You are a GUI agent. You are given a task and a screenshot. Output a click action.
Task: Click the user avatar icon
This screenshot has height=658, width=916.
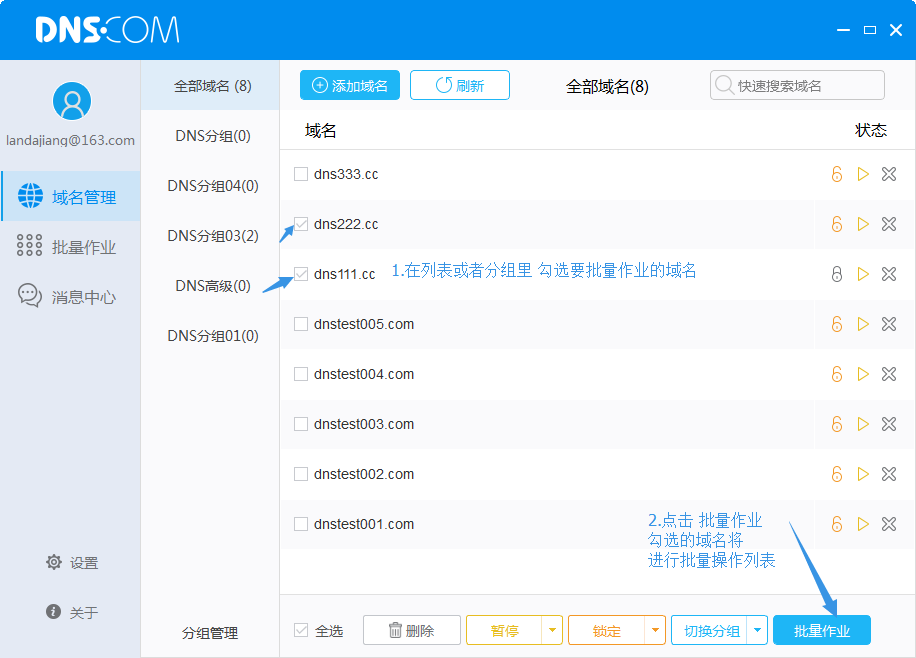click(x=71, y=101)
